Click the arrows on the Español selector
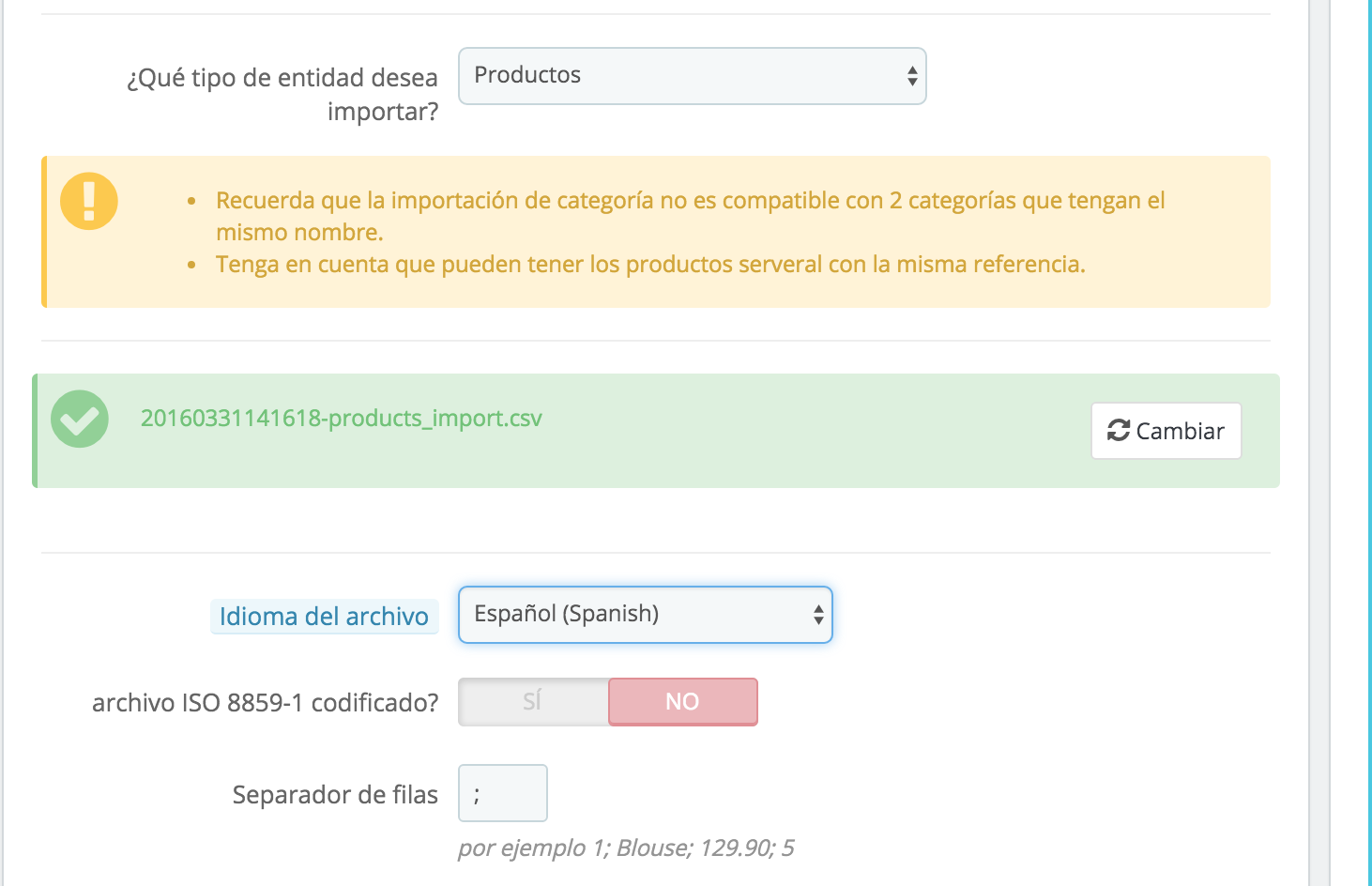1372x886 pixels. (x=818, y=615)
